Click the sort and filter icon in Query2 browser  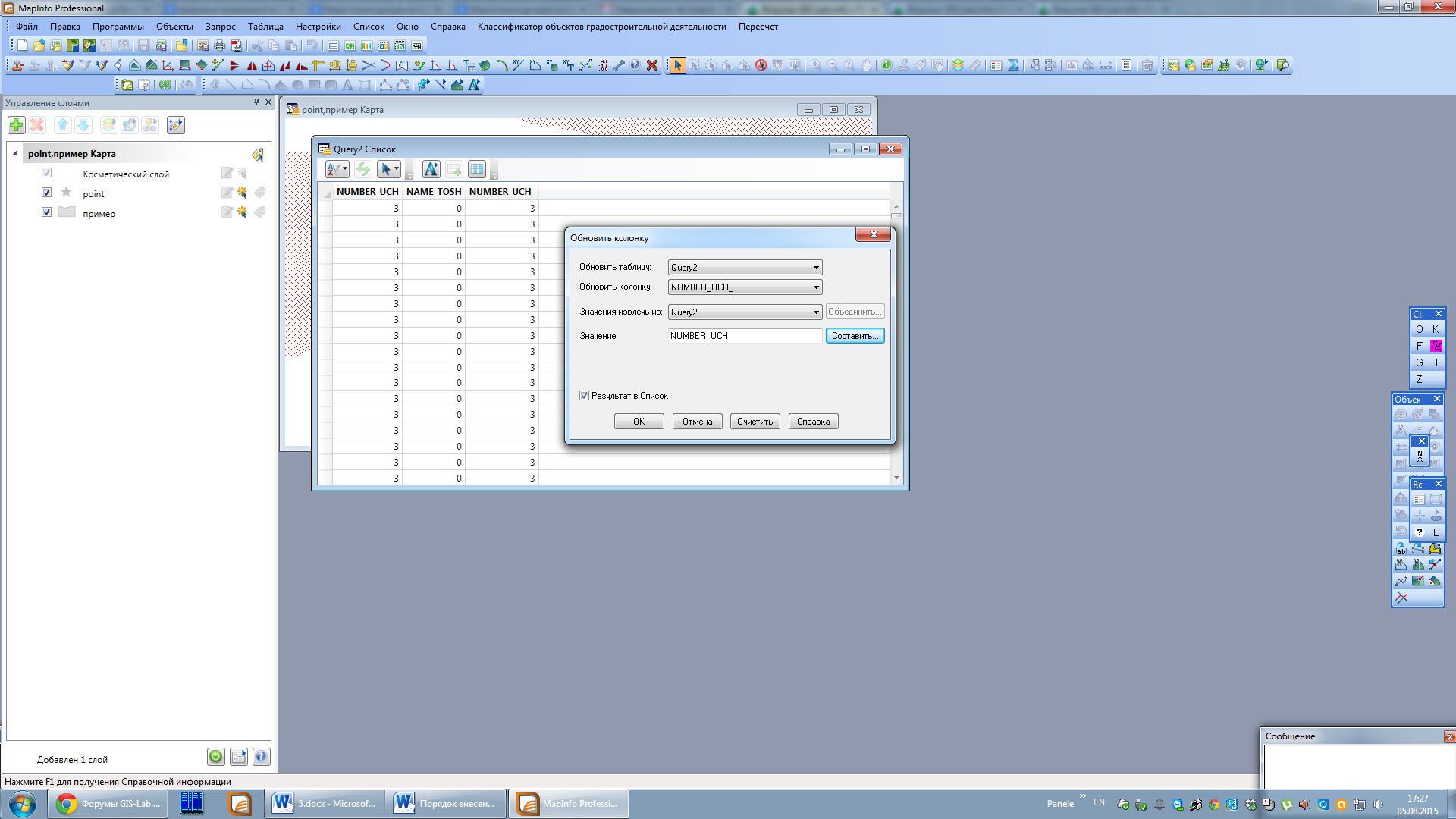(336, 170)
